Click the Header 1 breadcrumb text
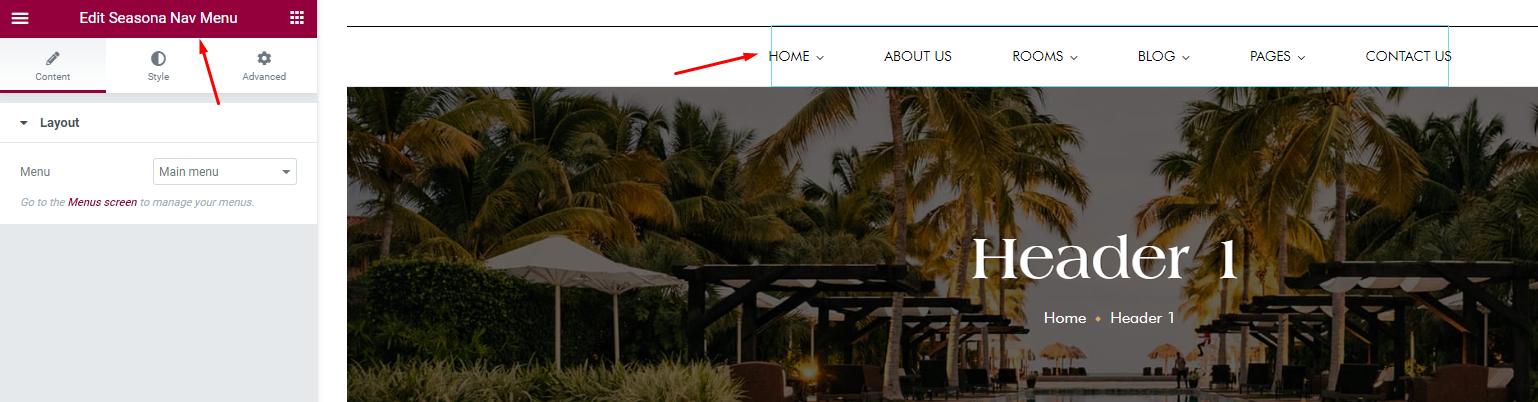1538x402 pixels. [x=1142, y=318]
